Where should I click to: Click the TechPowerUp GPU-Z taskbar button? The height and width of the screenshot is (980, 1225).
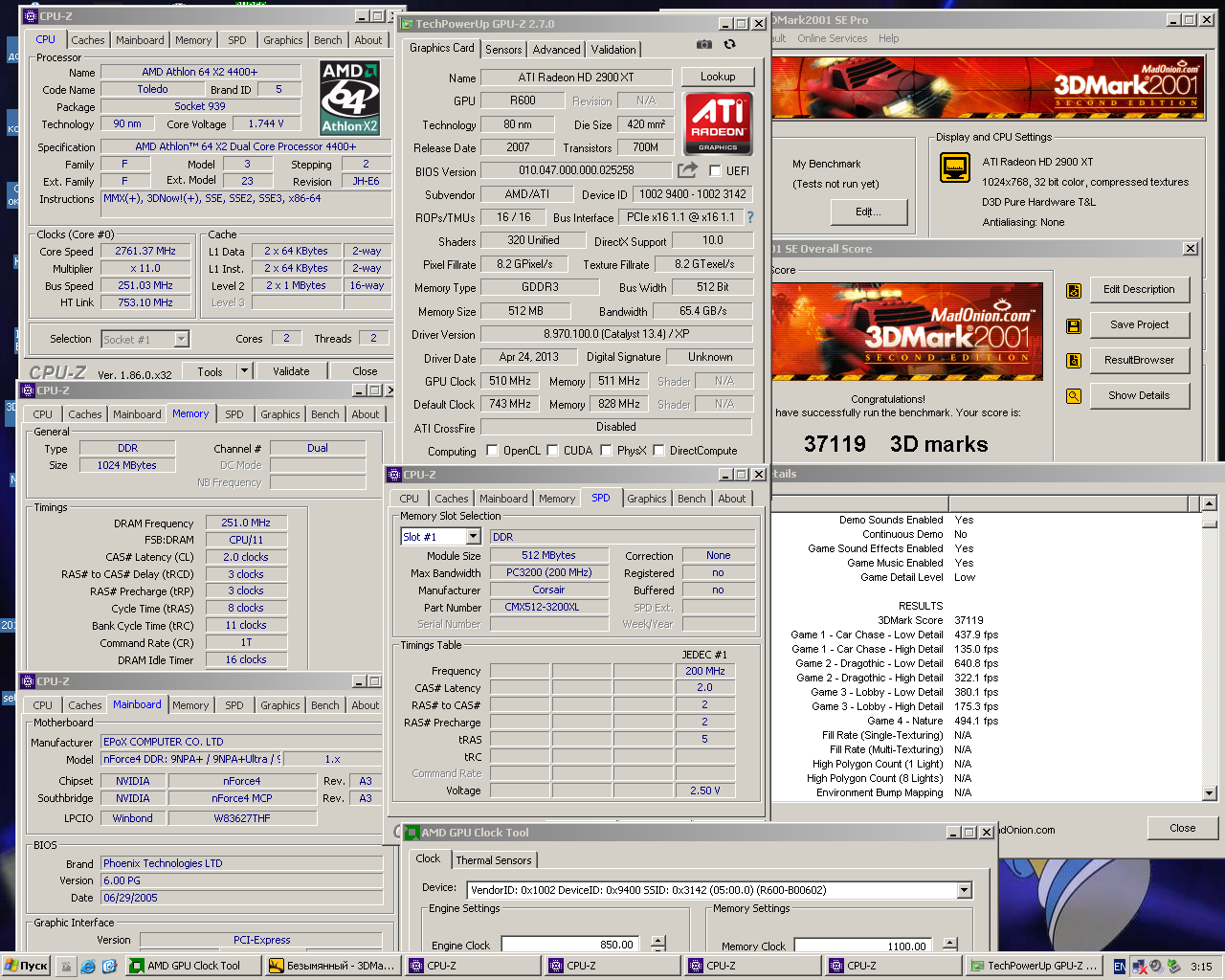coord(1035,966)
